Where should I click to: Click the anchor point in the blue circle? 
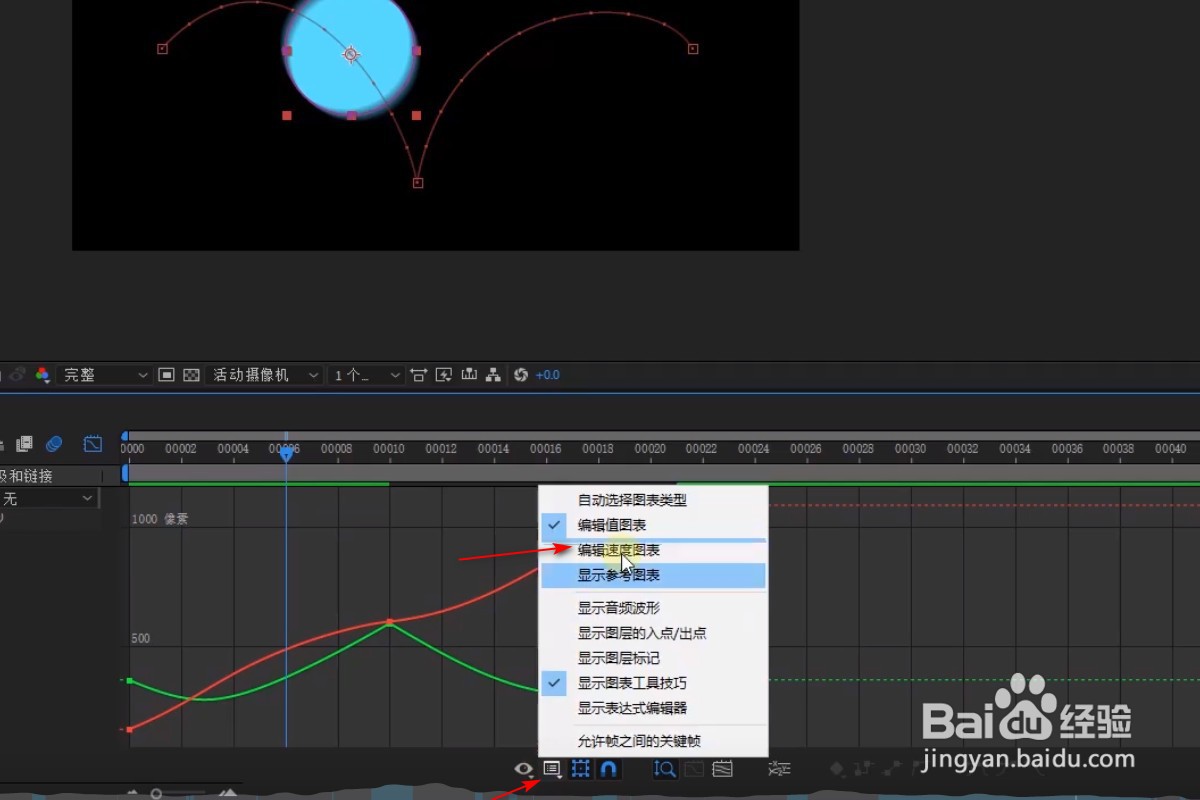point(351,55)
